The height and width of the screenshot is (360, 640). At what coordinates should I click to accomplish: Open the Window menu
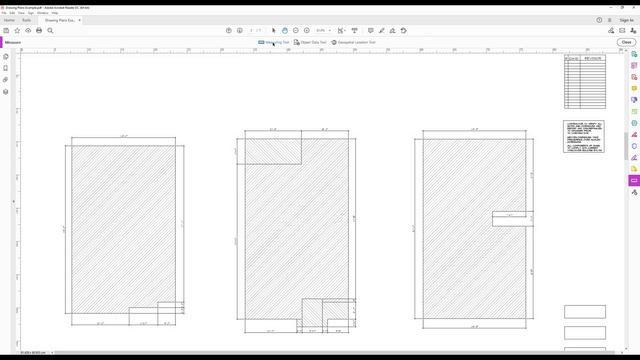pos(42,13)
